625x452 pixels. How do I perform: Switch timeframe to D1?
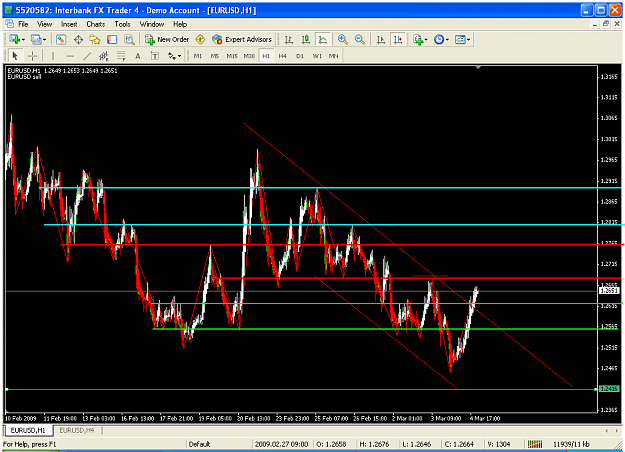(300, 56)
